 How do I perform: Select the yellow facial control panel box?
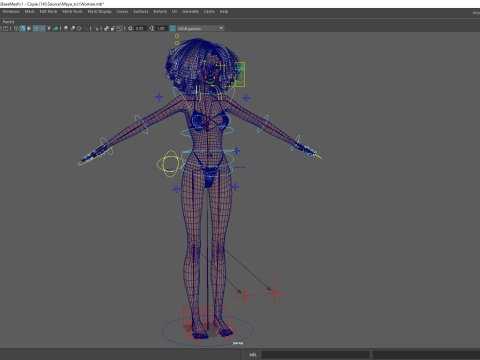[240, 74]
